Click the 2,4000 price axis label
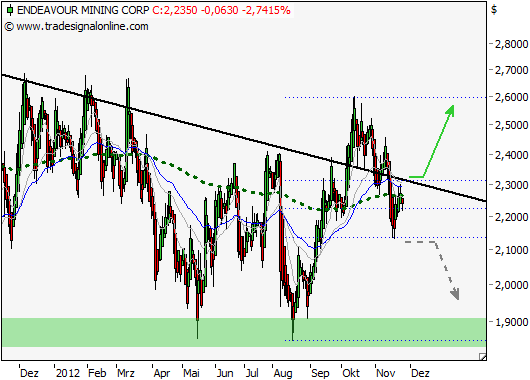 point(511,155)
